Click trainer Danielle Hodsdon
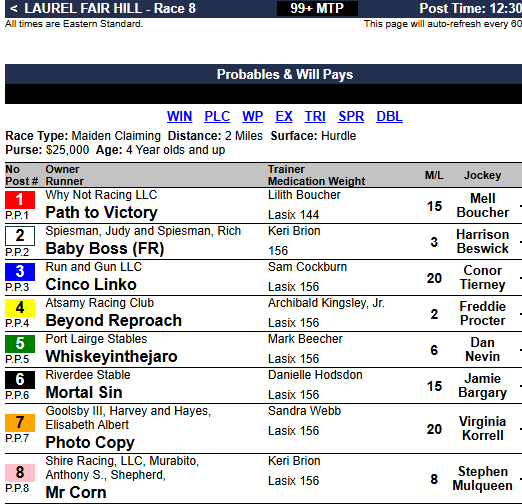 click(x=315, y=375)
